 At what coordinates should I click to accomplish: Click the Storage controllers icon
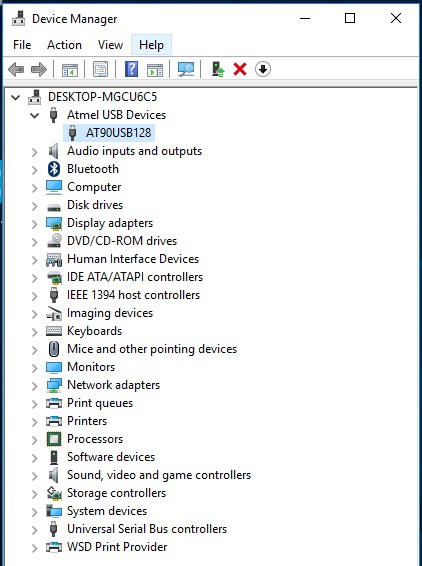coord(54,493)
